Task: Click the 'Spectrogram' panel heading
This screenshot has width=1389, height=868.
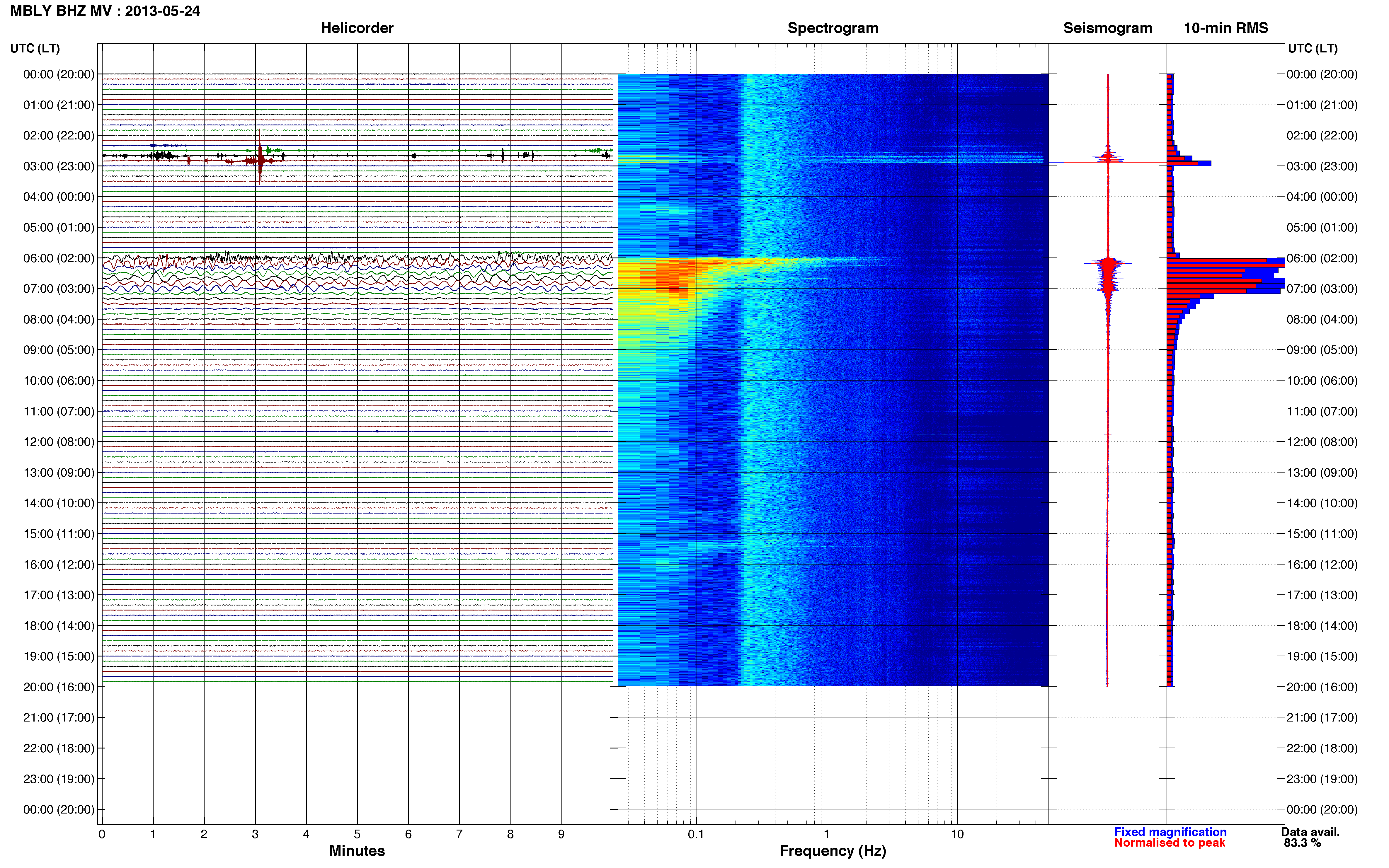Action: (833, 28)
